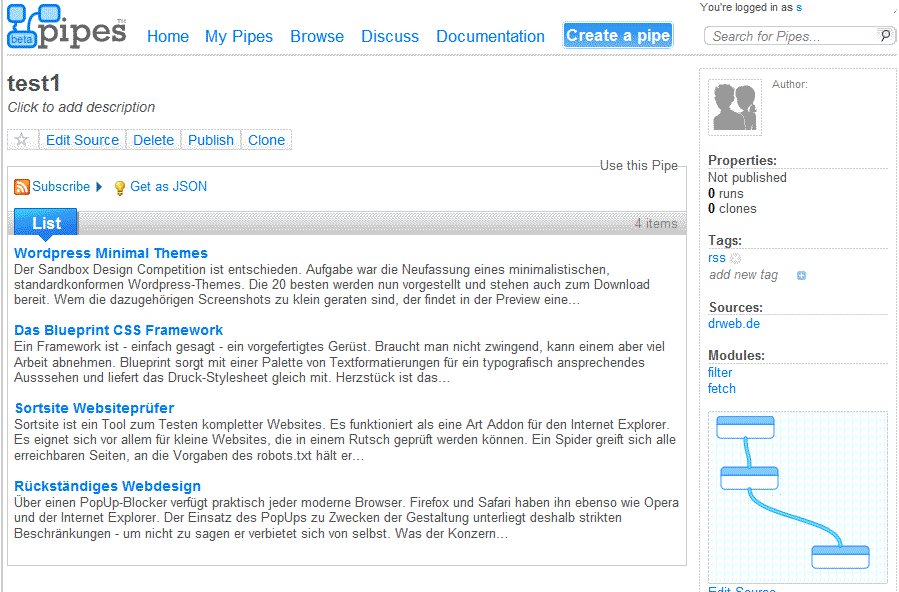Image resolution: width=899 pixels, height=592 pixels.
Task: Click the orange RSS feed icon
Action: pos(22,187)
